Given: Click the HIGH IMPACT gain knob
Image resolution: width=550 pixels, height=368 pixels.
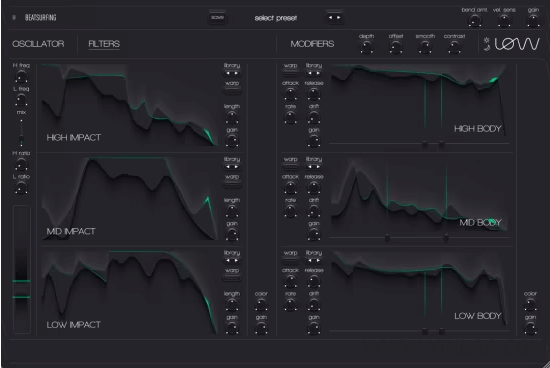Looking at the screenshot, I should coord(232,141).
